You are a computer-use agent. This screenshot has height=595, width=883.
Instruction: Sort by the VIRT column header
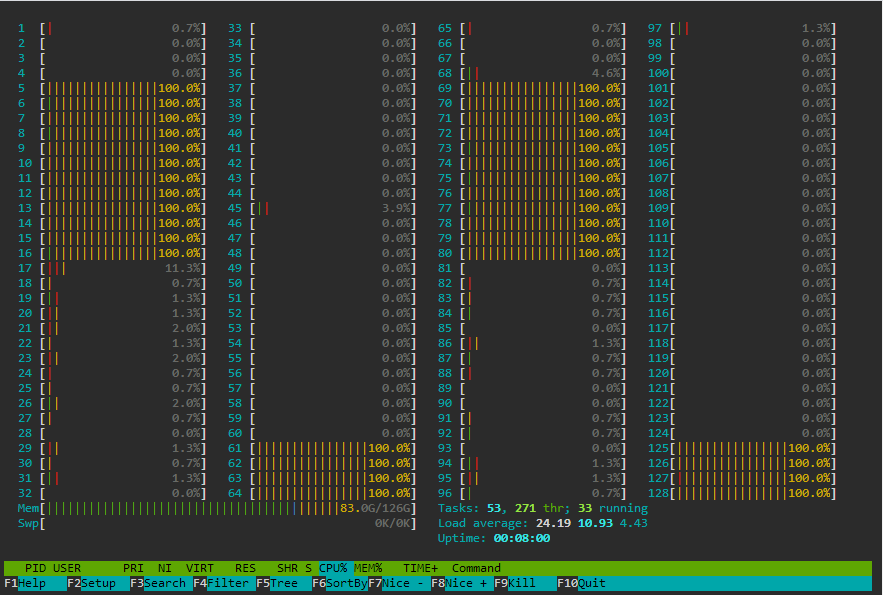[x=200, y=568]
